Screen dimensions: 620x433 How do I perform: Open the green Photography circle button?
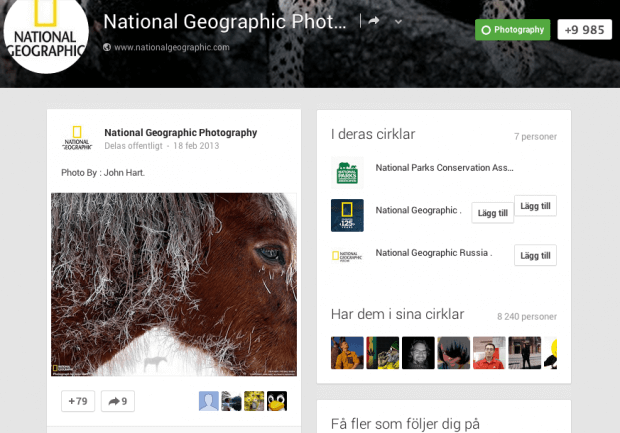pos(512,30)
